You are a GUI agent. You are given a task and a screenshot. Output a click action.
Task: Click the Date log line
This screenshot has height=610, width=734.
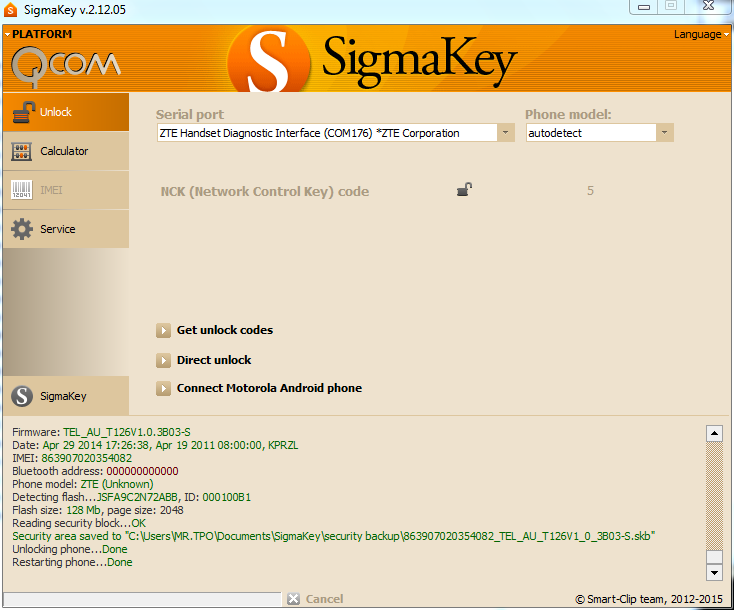pos(155,445)
